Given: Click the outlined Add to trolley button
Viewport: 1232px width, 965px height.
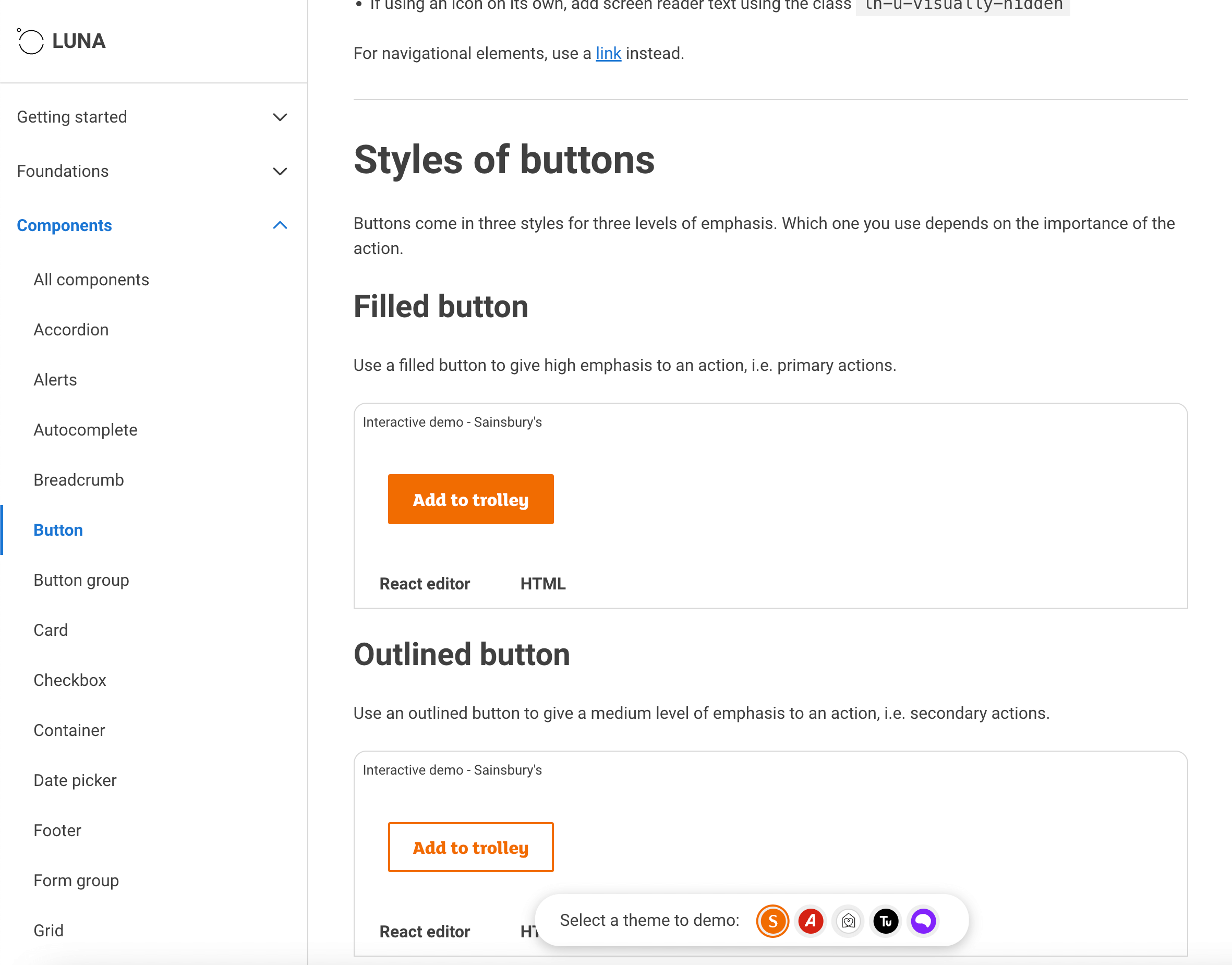Looking at the screenshot, I should point(470,847).
